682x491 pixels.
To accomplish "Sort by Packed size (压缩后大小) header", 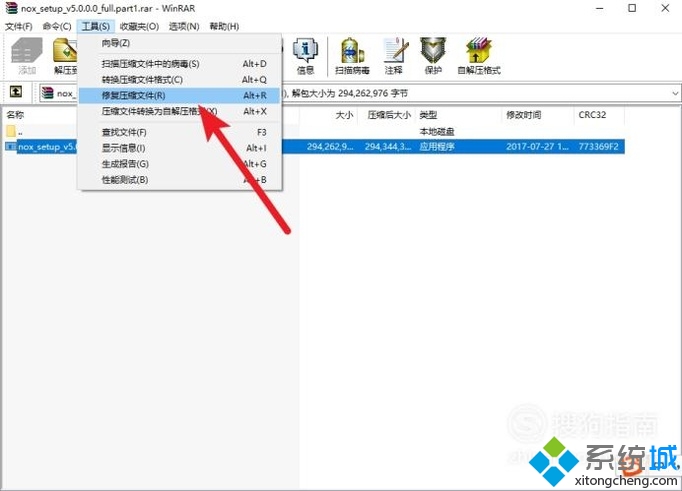I will 387,115.
